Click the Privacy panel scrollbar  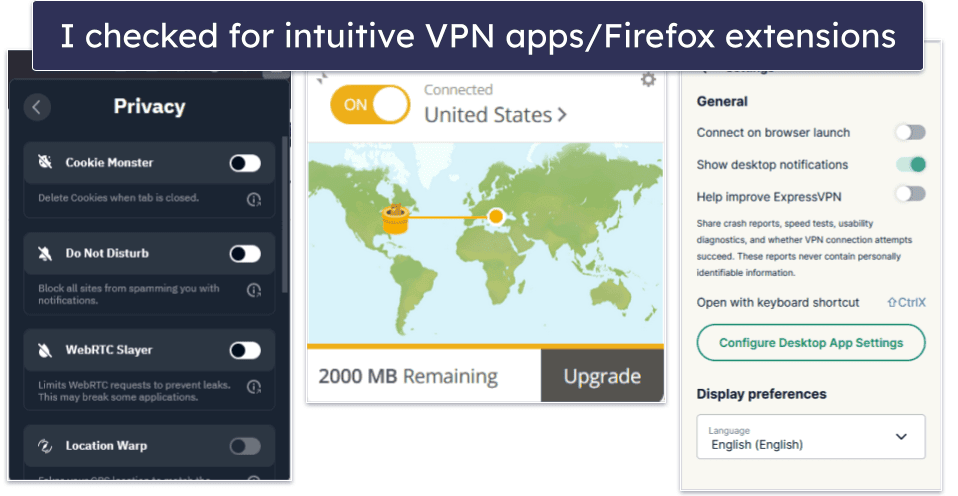(x=285, y=214)
